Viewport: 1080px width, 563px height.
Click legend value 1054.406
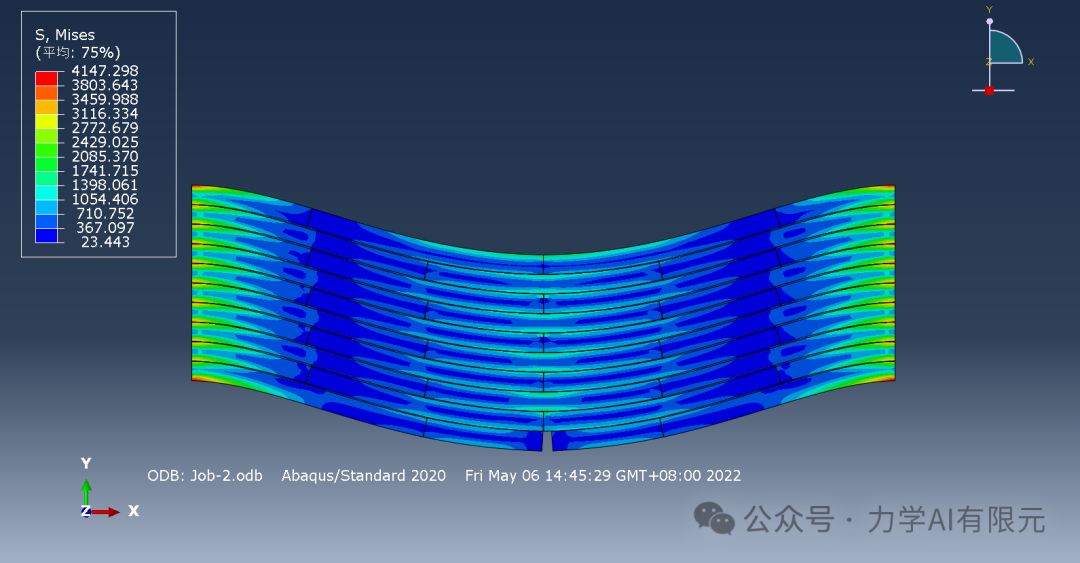coord(105,199)
